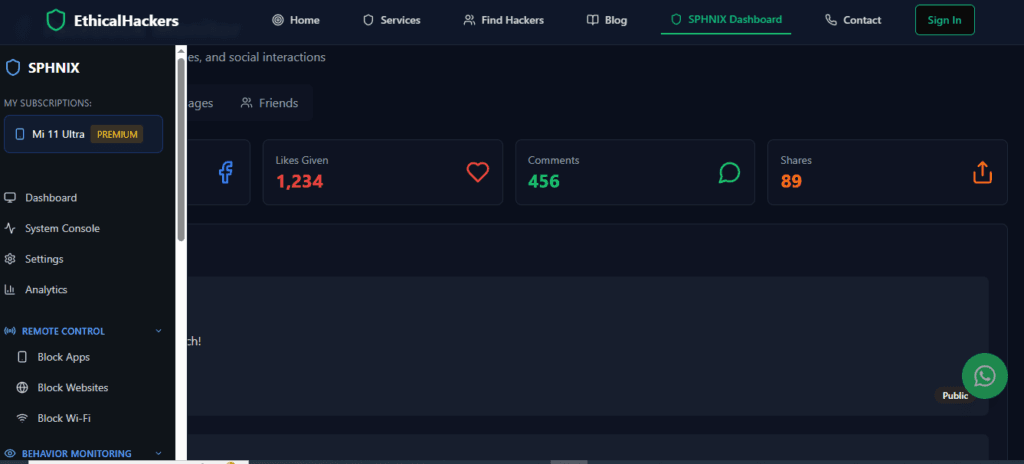Open Block Apps under Remote Control

point(89,357)
